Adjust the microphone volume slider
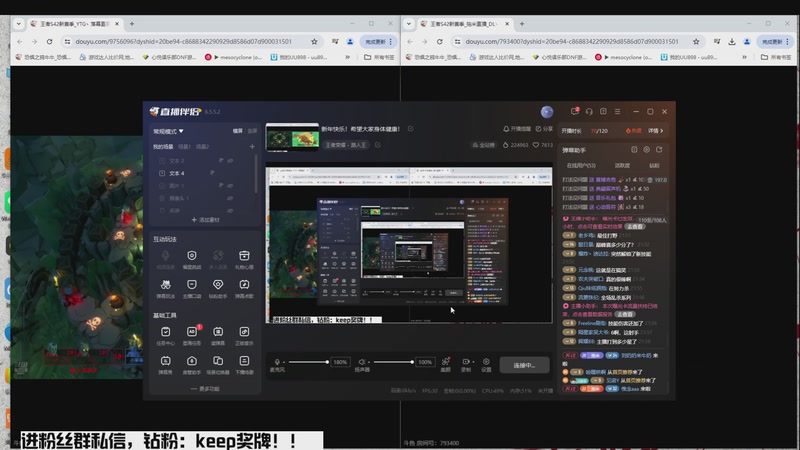800x450 pixels. (308, 362)
